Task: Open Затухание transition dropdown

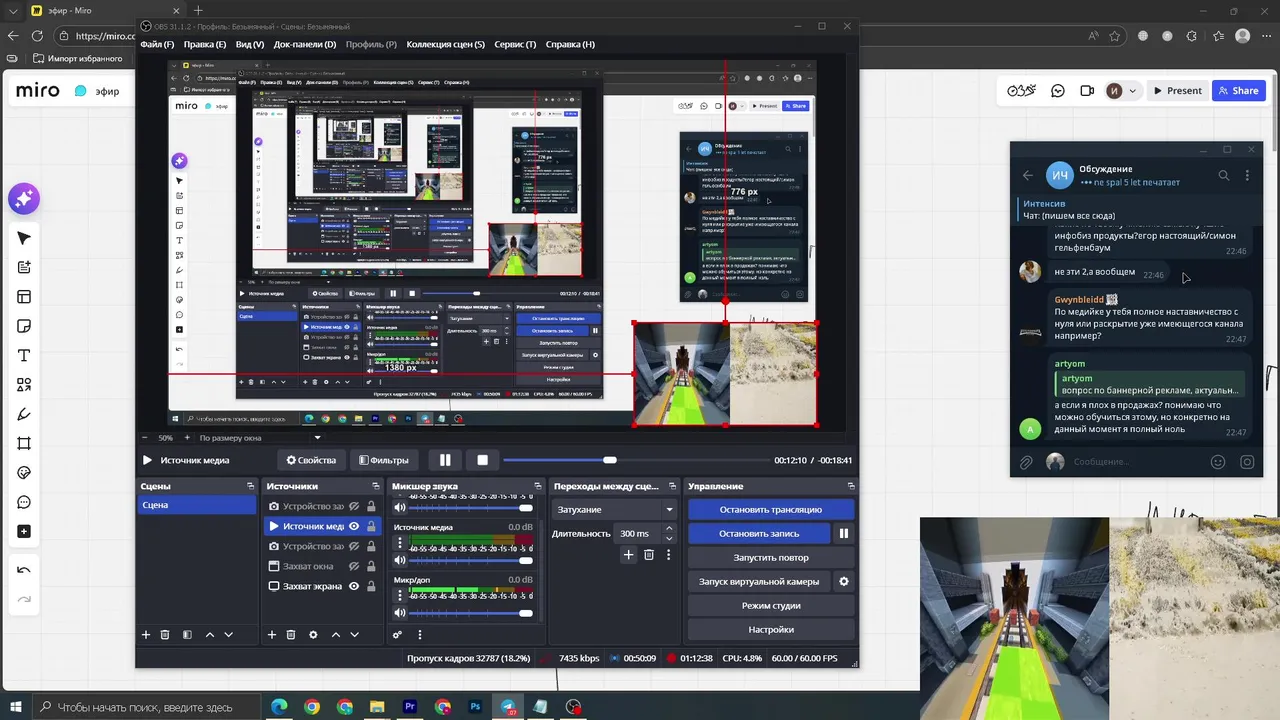Action: pyautogui.click(x=615, y=510)
